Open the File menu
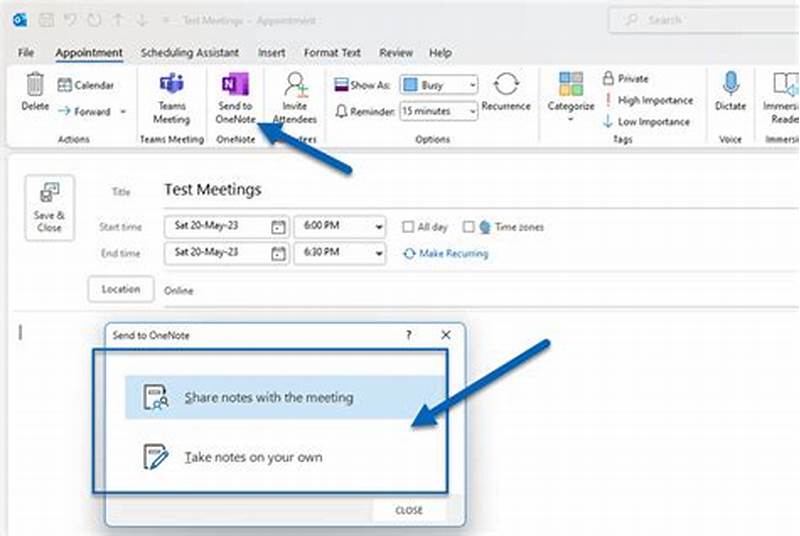This screenshot has height=536, width=800. (26, 53)
